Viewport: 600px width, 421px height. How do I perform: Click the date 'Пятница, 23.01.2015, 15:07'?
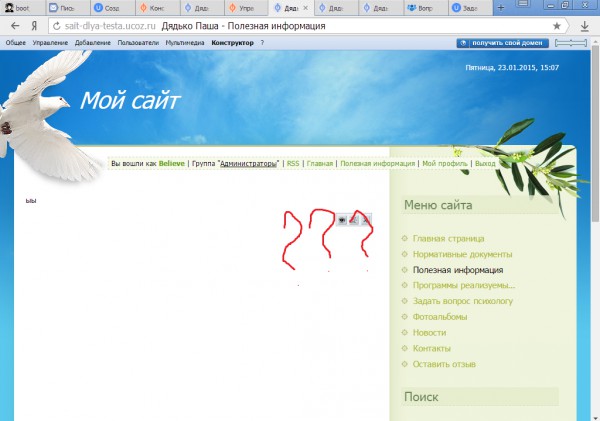pyautogui.click(x=512, y=68)
